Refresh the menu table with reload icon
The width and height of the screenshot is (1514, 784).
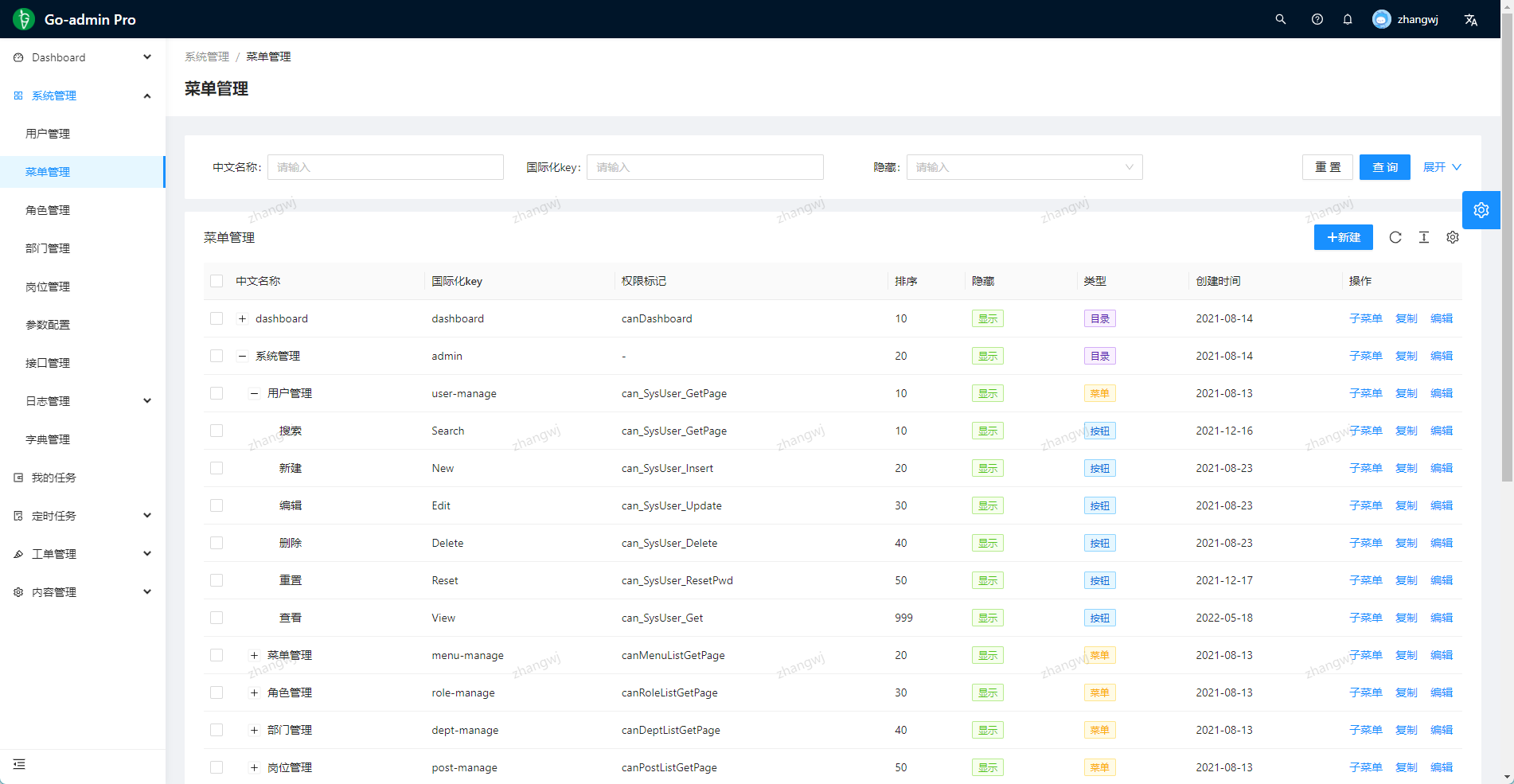click(1395, 237)
